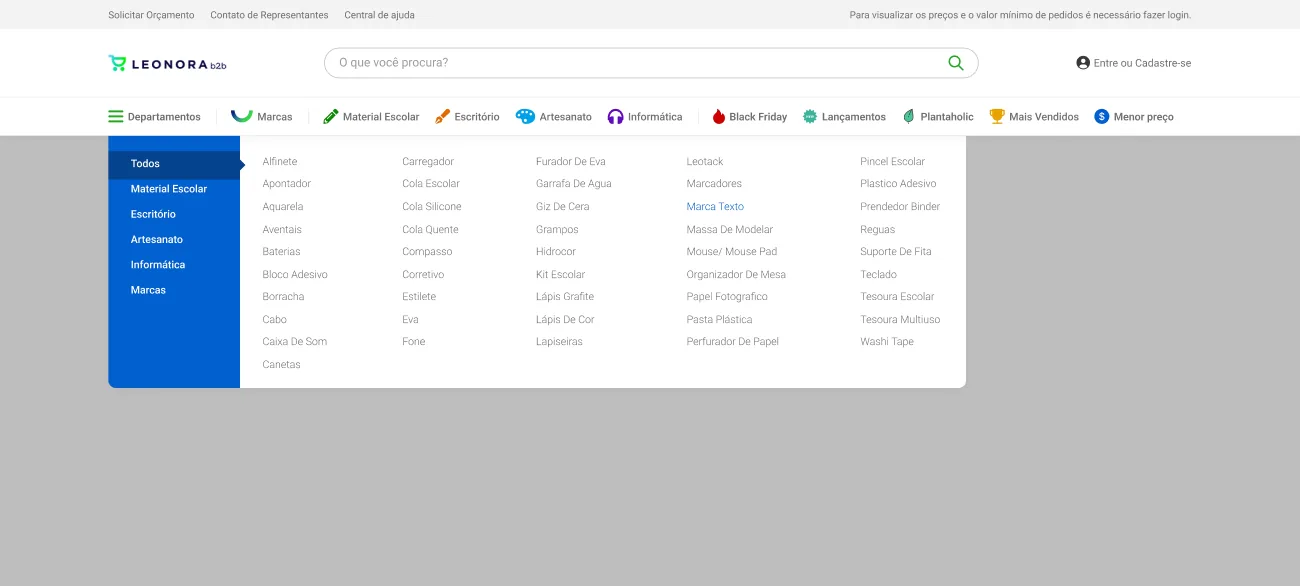Open the Washi Tape category
This screenshot has height=586, width=1300.
(887, 342)
